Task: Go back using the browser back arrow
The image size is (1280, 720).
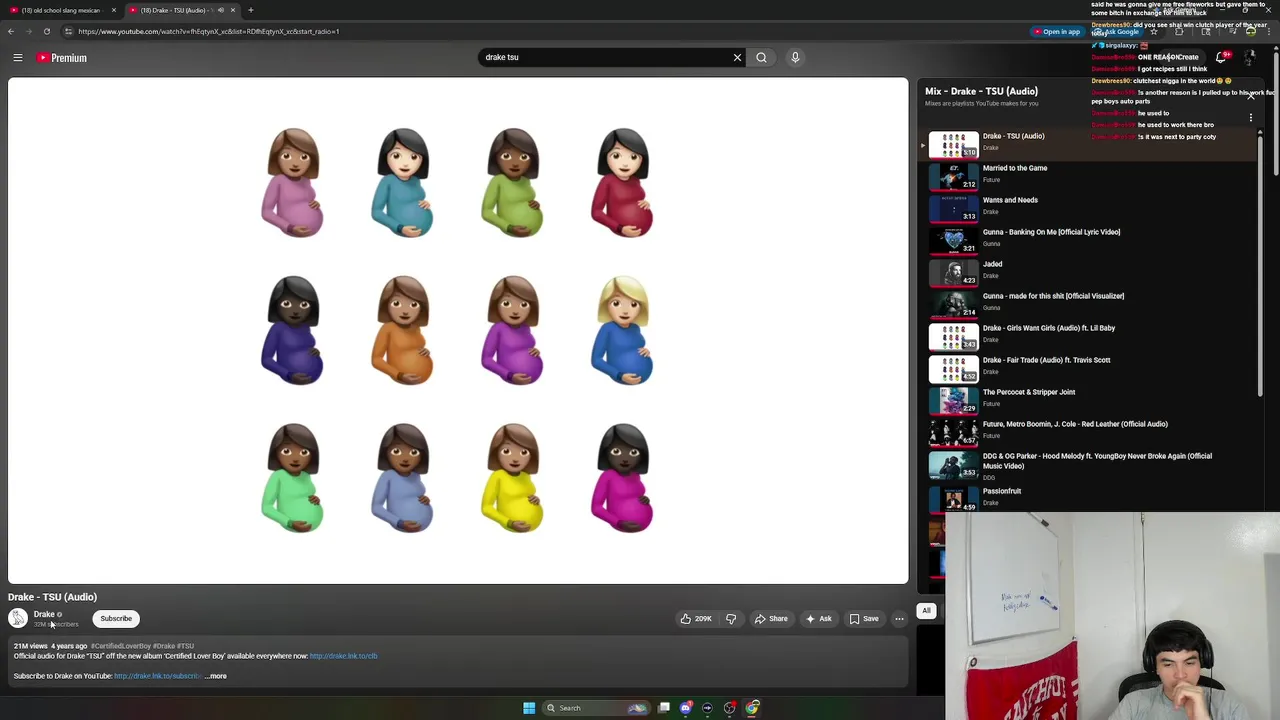Action: (x=11, y=31)
